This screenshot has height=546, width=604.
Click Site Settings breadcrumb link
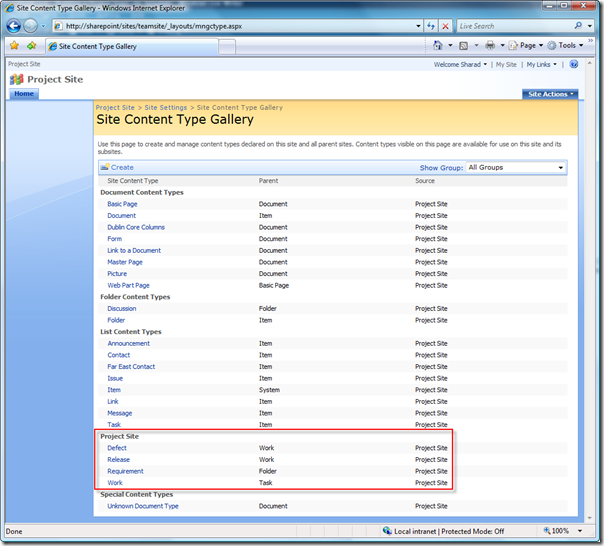click(x=166, y=108)
